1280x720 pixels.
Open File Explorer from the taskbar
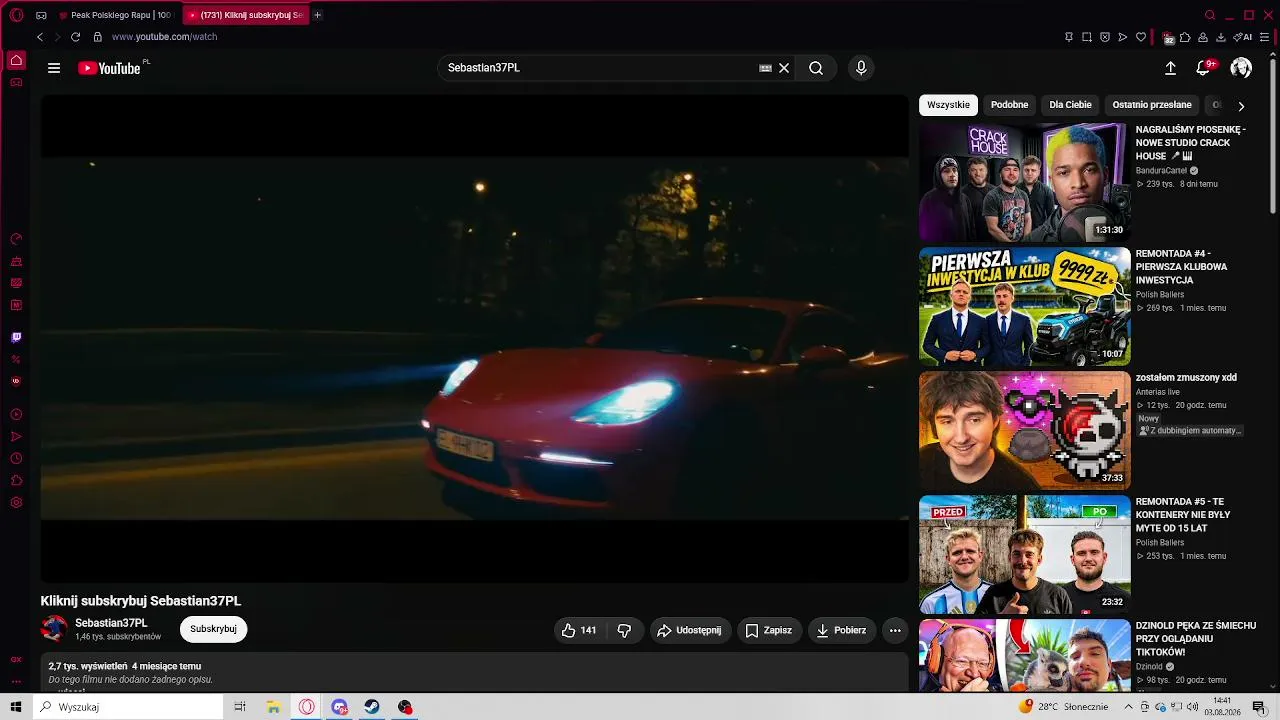[x=273, y=707]
